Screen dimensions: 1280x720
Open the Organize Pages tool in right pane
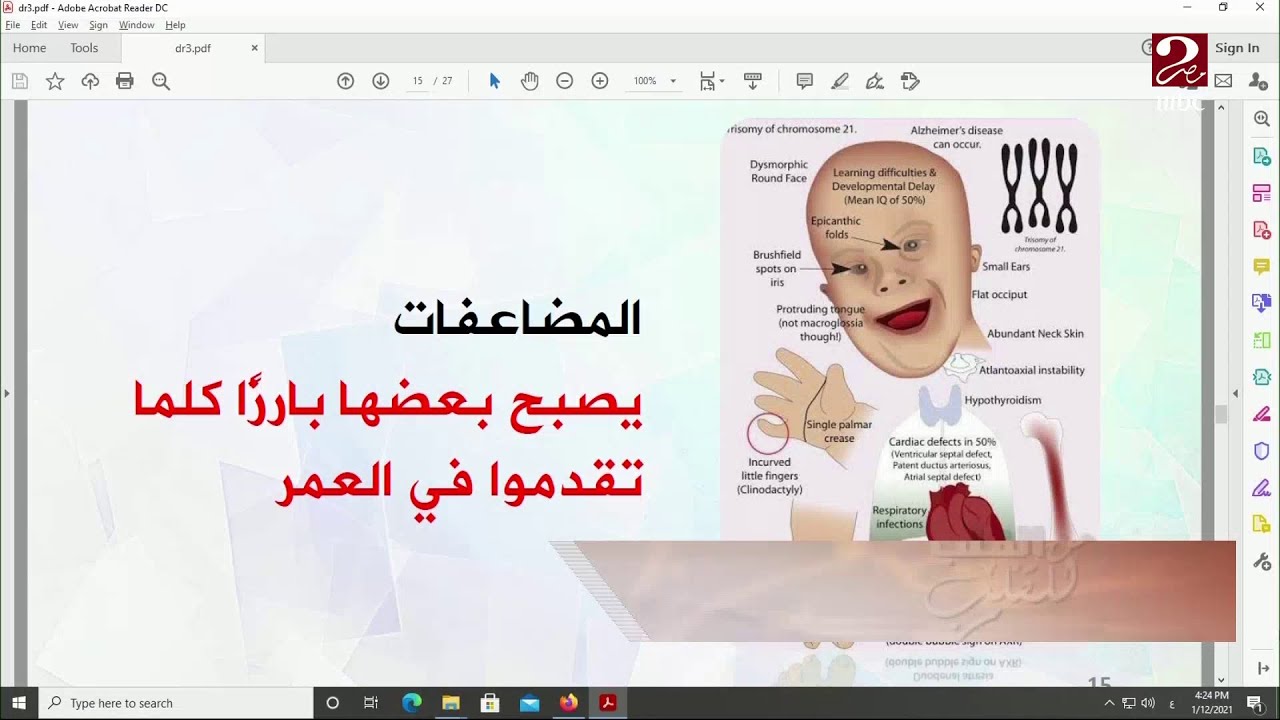pos(1261,193)
